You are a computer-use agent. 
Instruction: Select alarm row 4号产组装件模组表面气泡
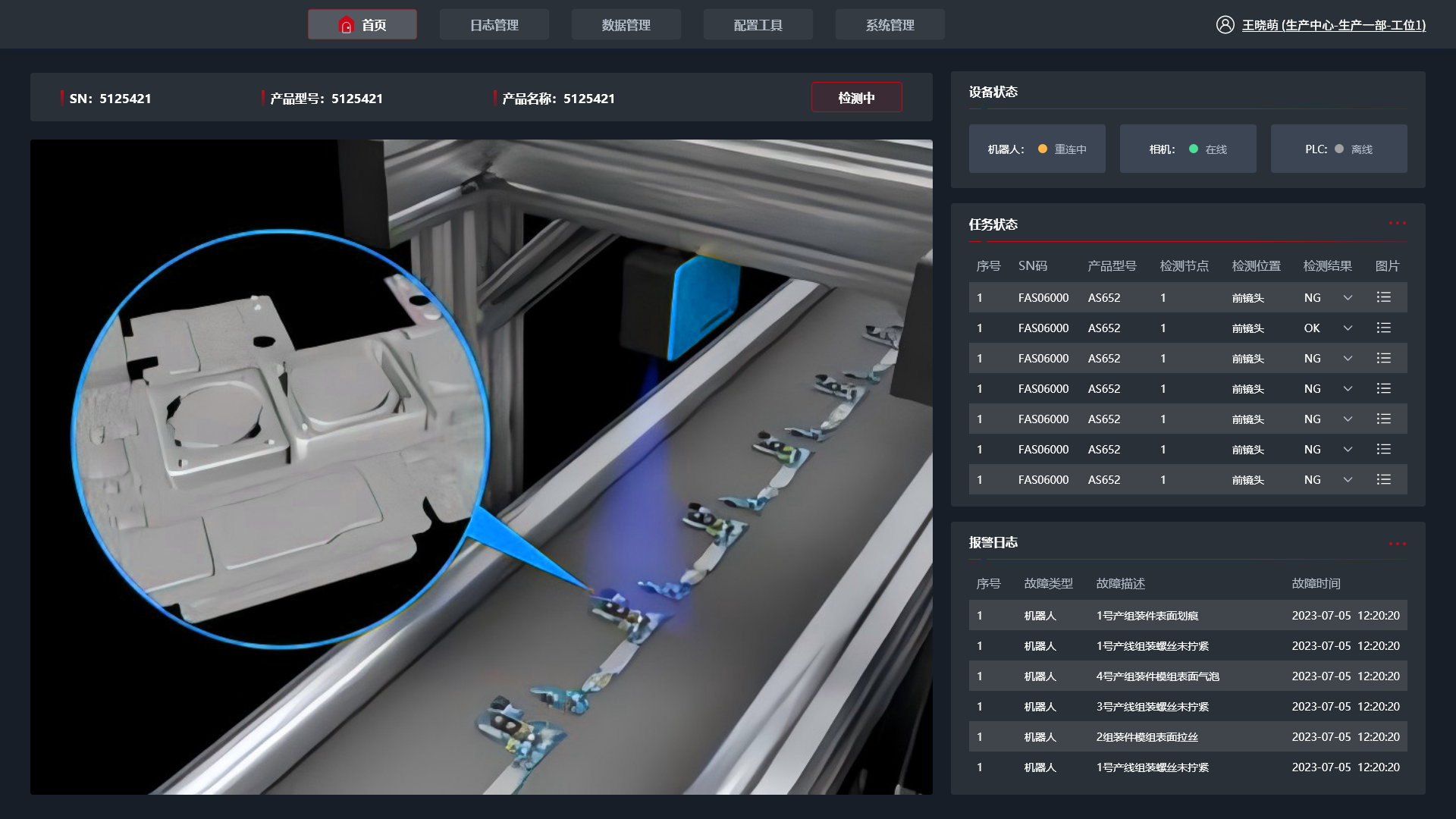1188,676
